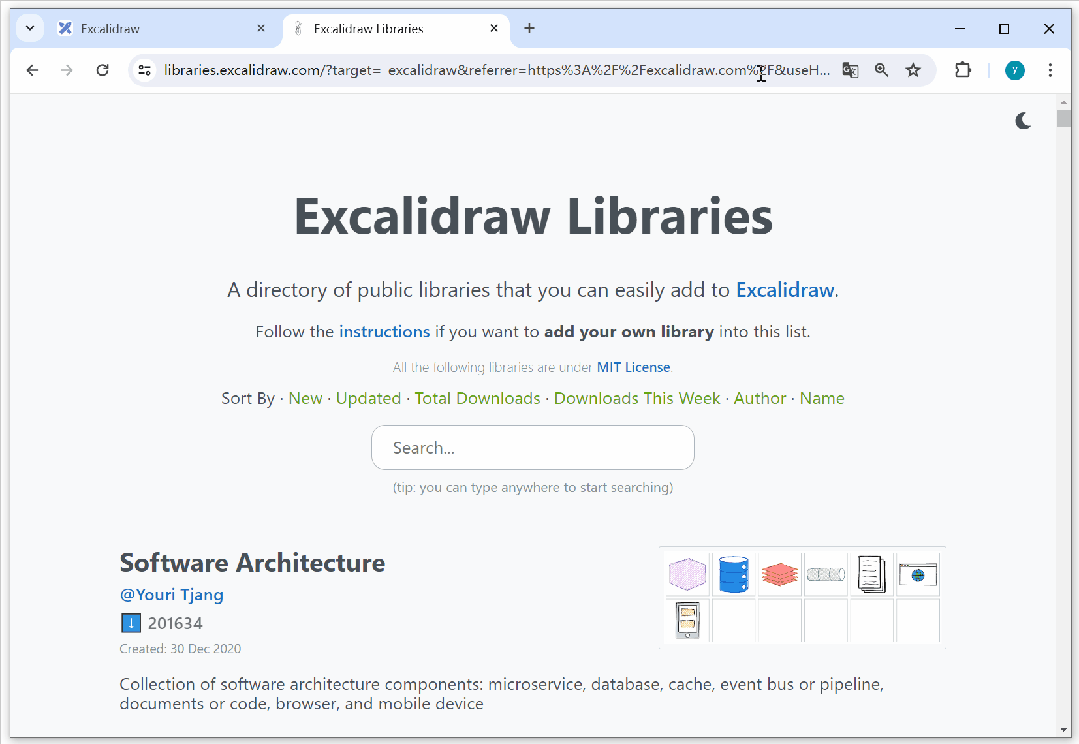Viewport: 1079px width, 744px height.
Task: Click the search tip text below search box
Action: [533, 488]
